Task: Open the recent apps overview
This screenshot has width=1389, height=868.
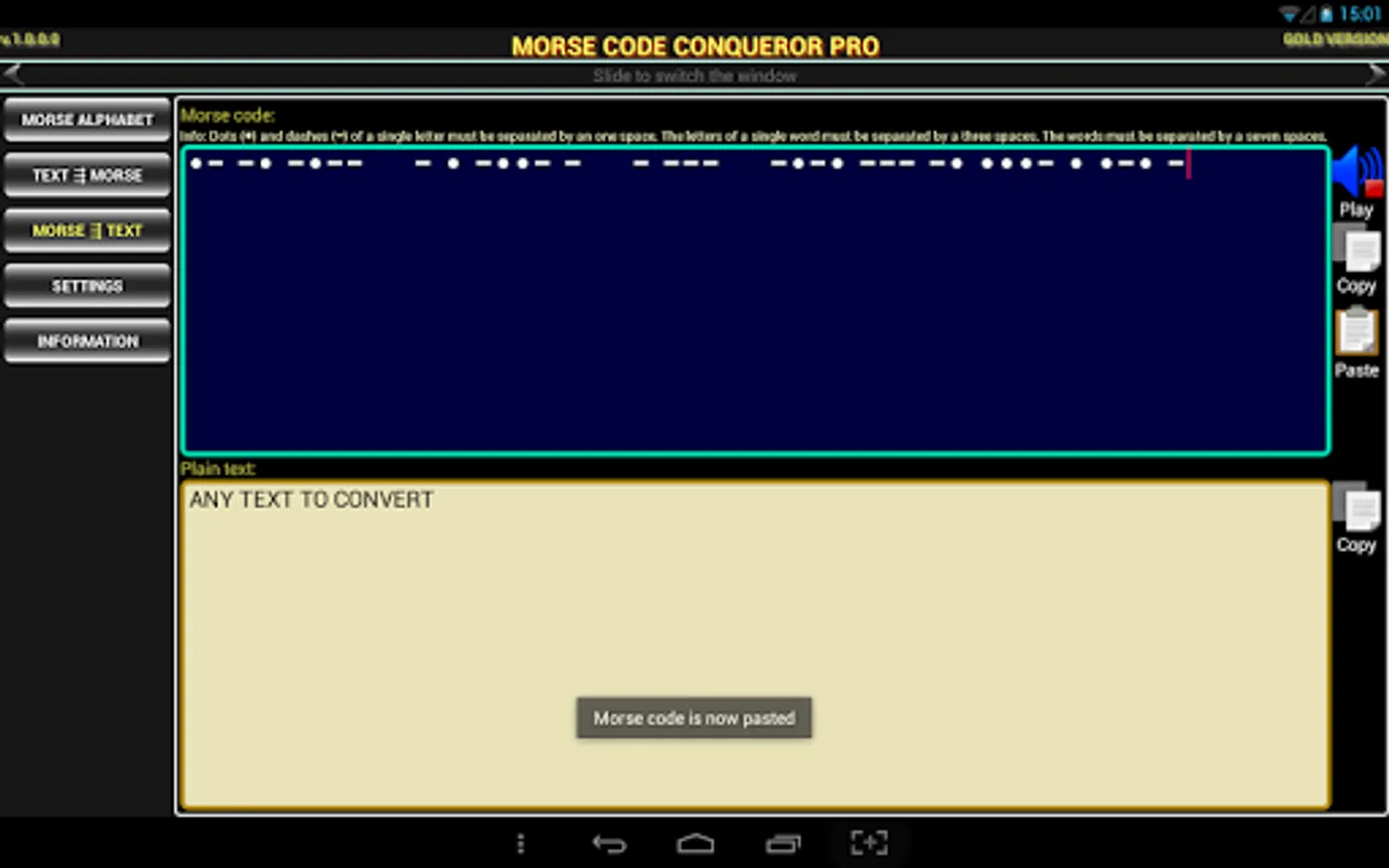Action: (783, 844)
